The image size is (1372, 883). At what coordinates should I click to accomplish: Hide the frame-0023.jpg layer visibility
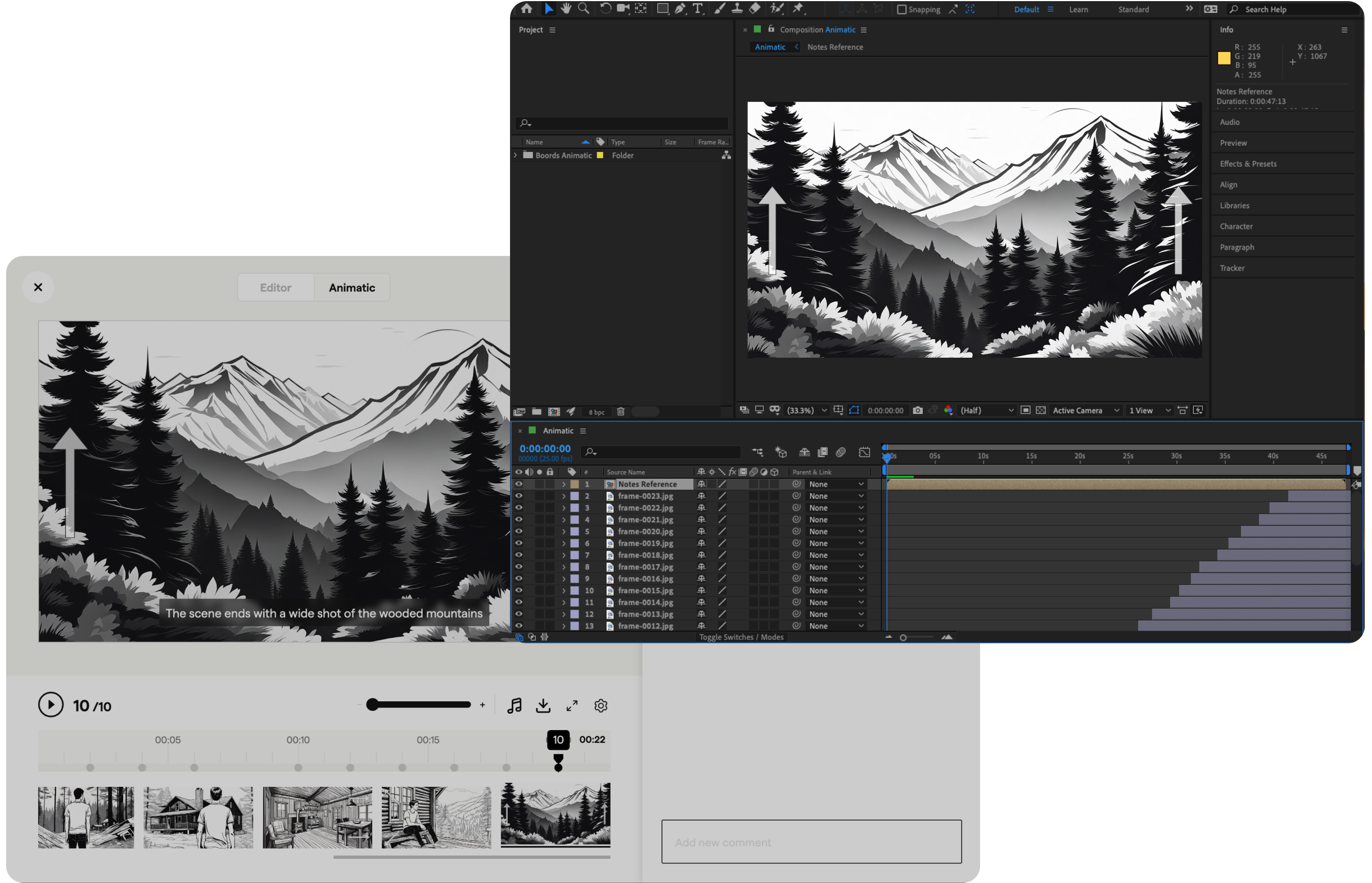click(519, 495)
